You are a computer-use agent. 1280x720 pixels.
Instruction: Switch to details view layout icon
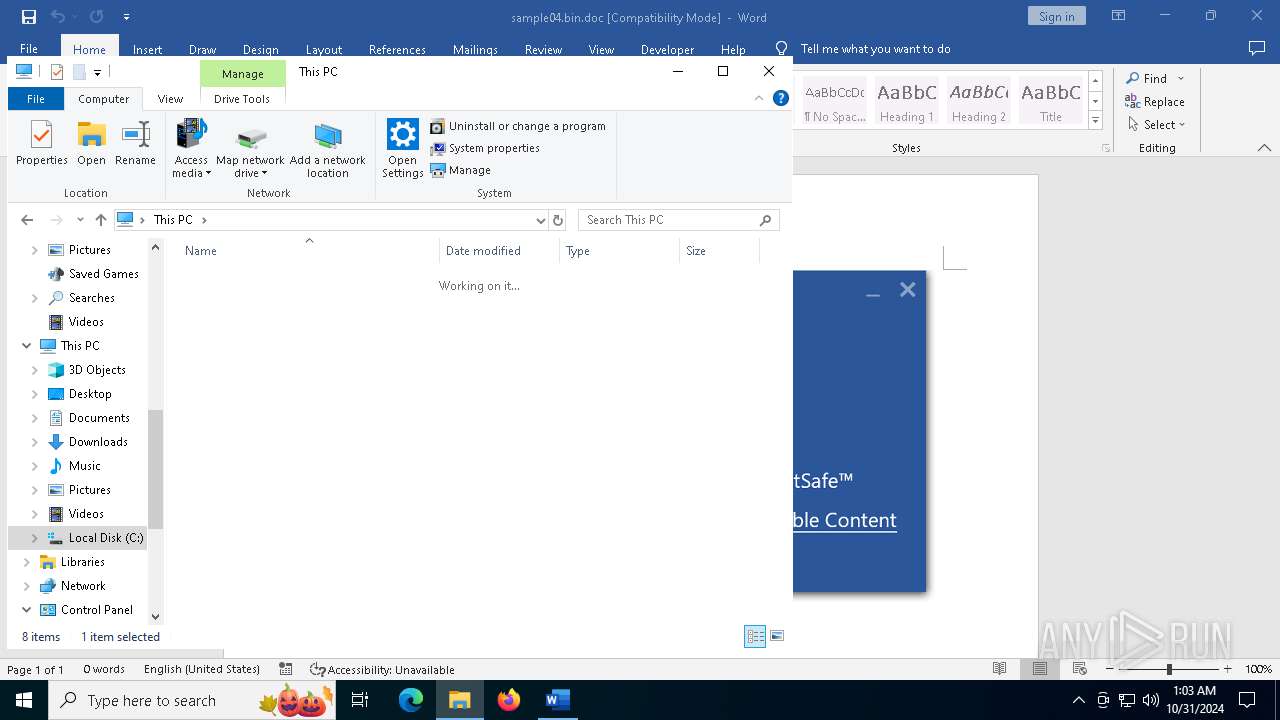(755, 636)
